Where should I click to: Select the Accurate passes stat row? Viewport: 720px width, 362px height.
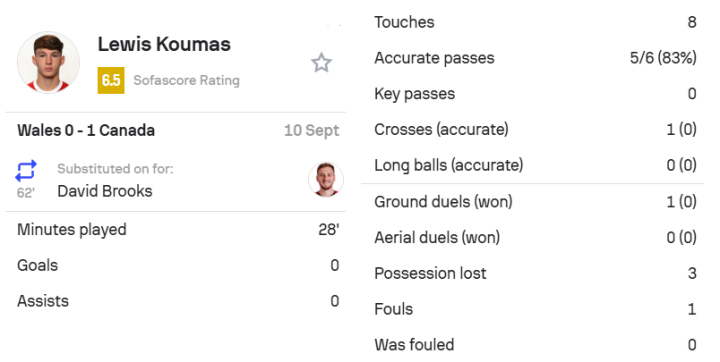pos(533,58)
